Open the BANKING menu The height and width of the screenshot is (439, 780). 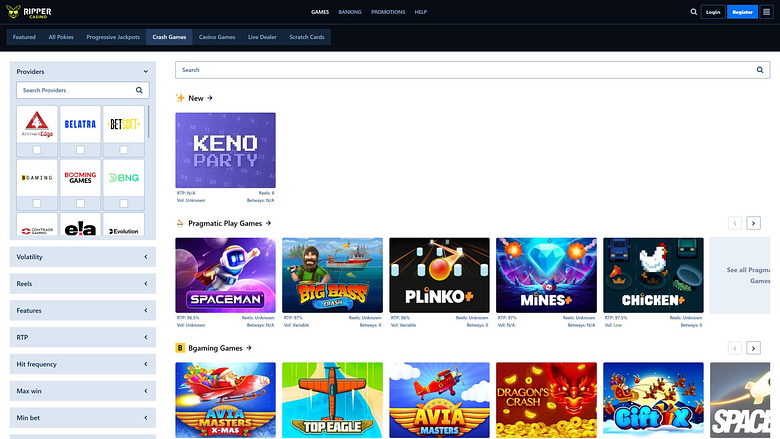[x=350, y=12]
